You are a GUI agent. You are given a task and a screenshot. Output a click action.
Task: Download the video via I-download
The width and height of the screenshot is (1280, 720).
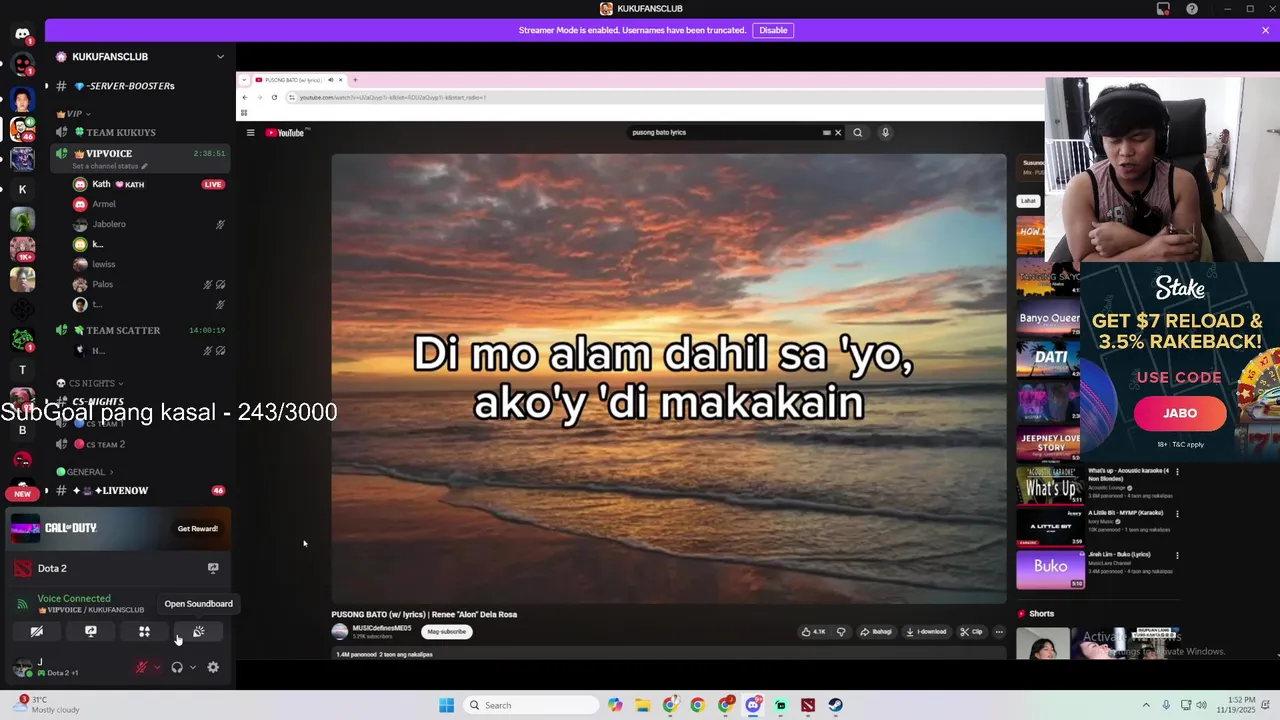926,632
